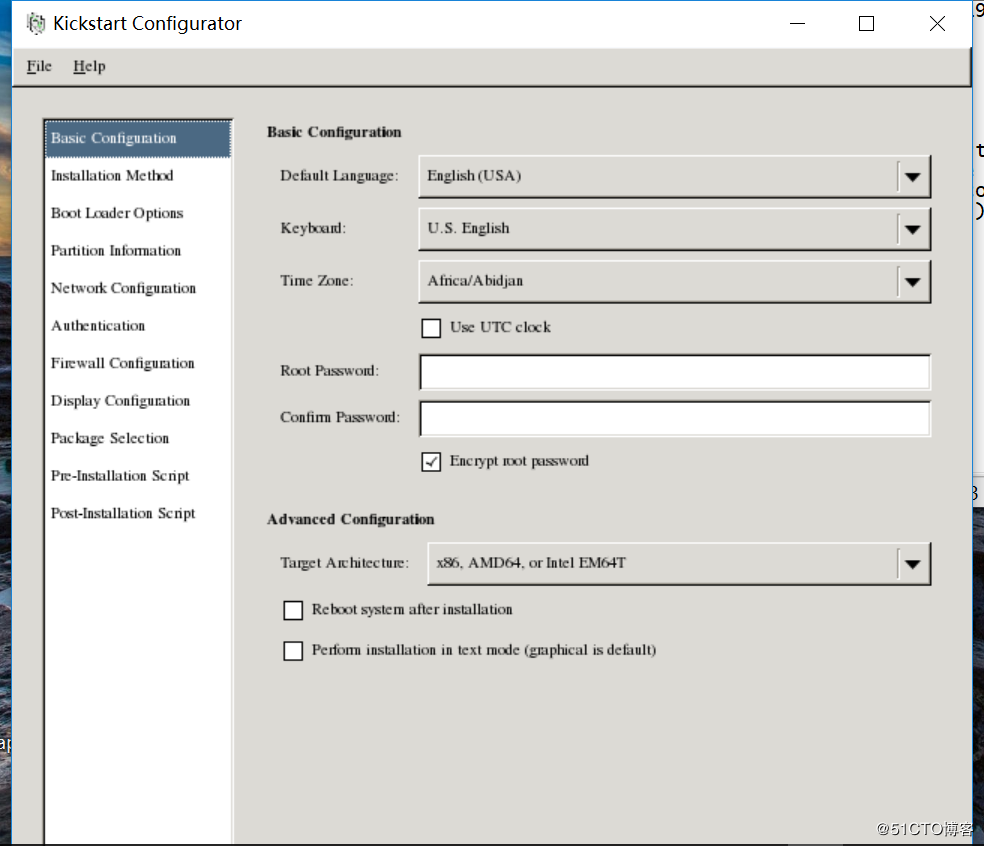
Task: Enable the Use UTC clock checkbox
Action: pos(431,328)
